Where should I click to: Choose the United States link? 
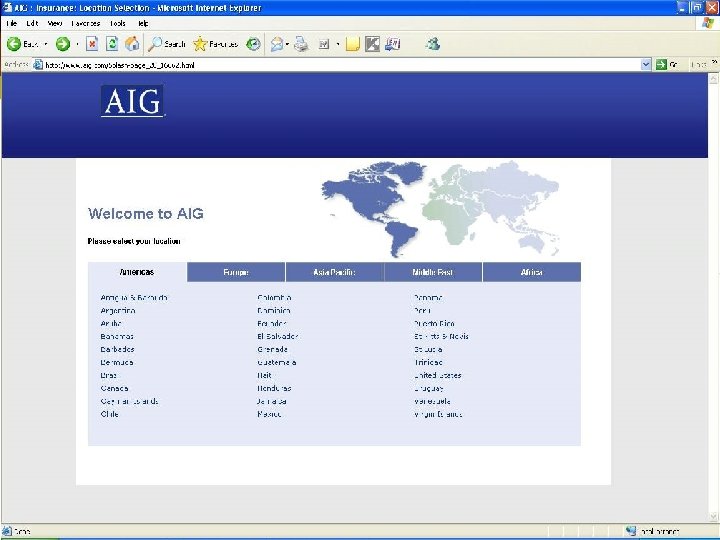click(x=438, y=375)
